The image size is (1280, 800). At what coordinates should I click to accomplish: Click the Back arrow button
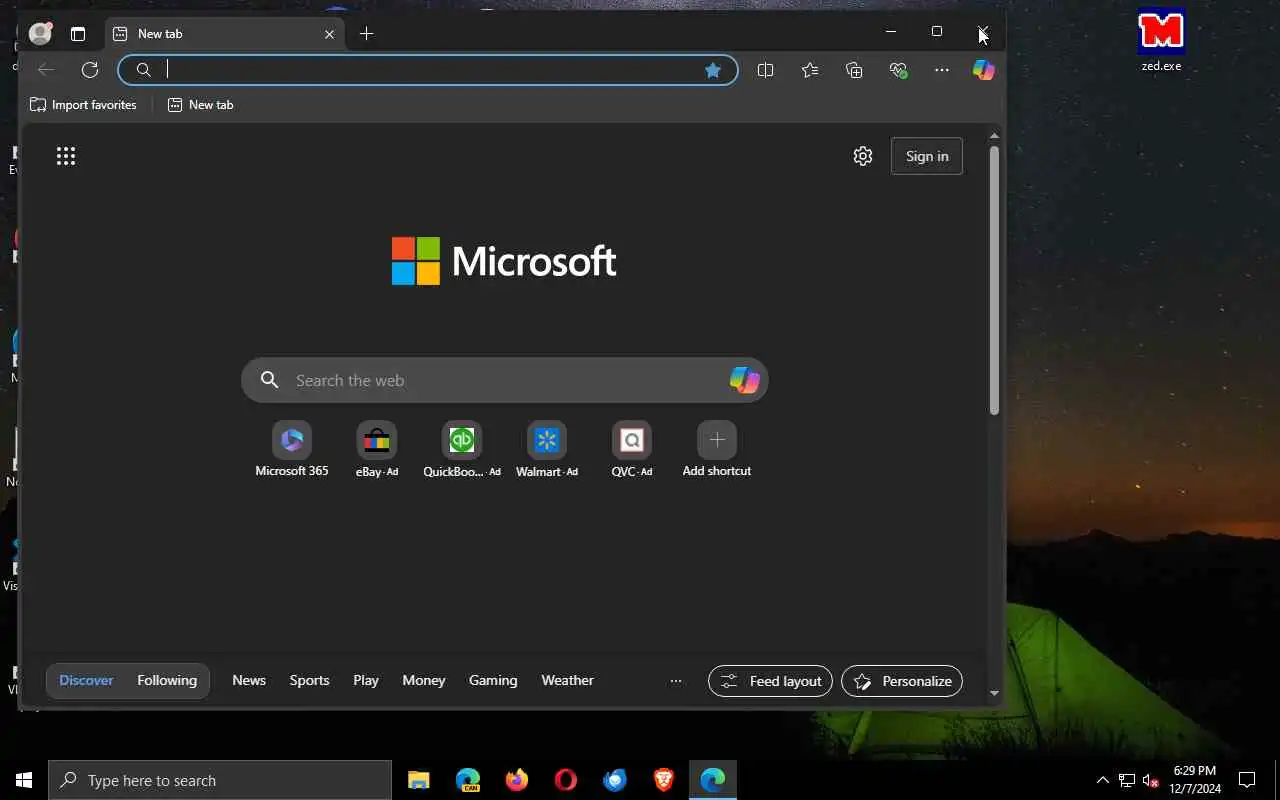tap(45, 69)
